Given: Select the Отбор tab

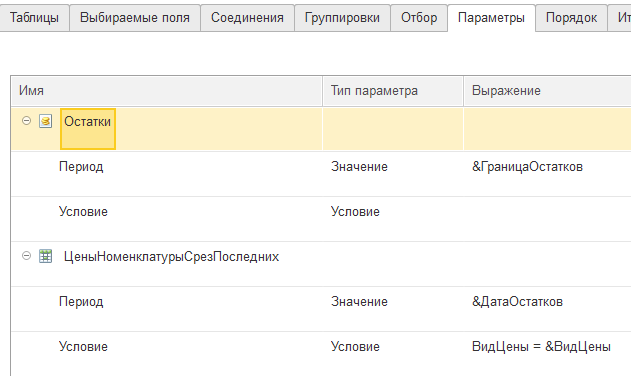Looking at the screenshot, I should pyautogui.click(x=419, y=18).
